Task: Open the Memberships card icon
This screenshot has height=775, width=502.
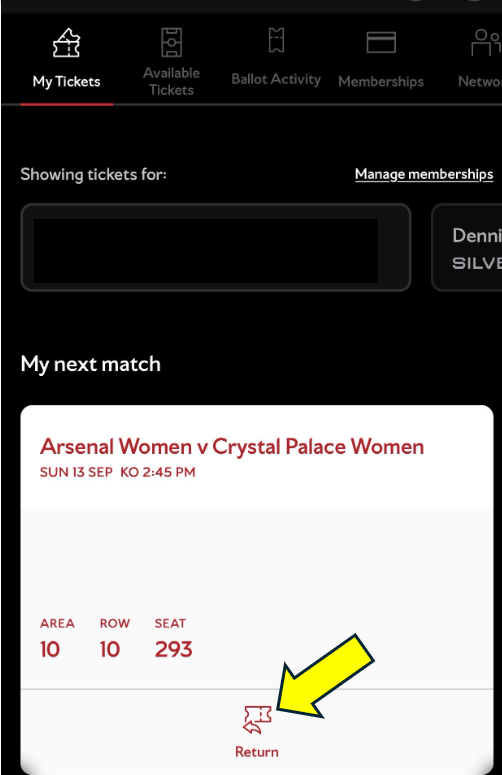Action: [381, 42]
